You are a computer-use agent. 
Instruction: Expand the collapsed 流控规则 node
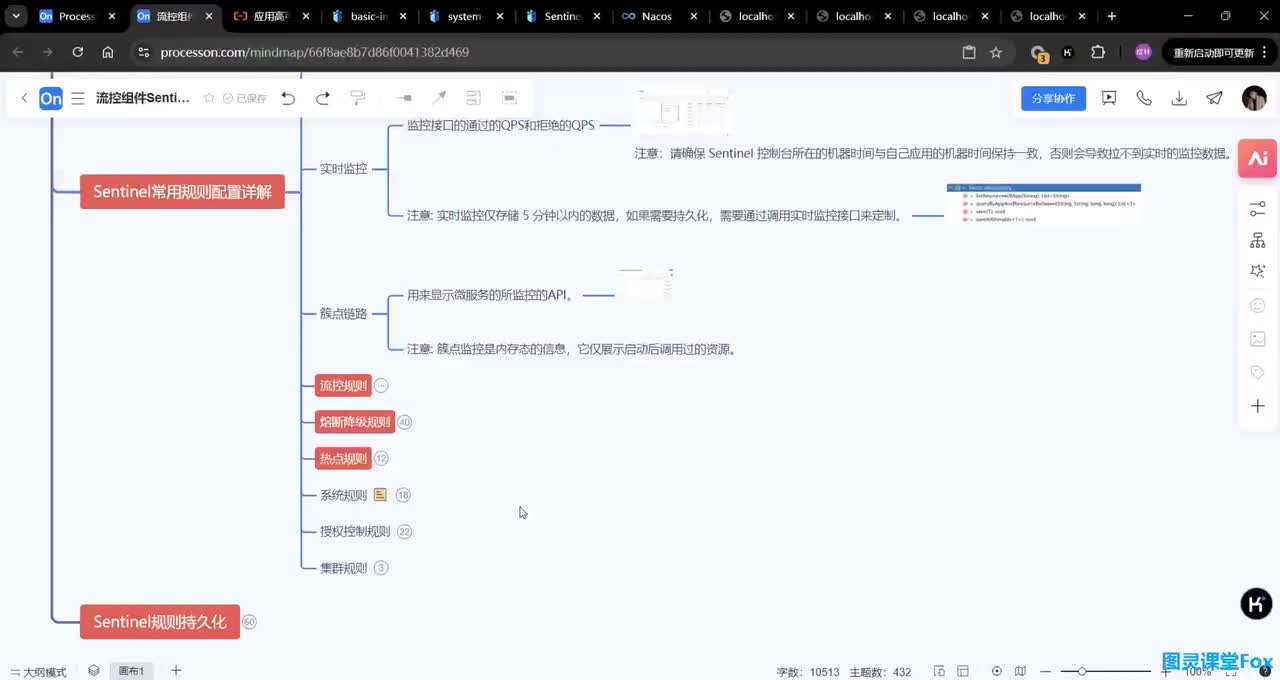pyautogui.click(x=381, y=386)
